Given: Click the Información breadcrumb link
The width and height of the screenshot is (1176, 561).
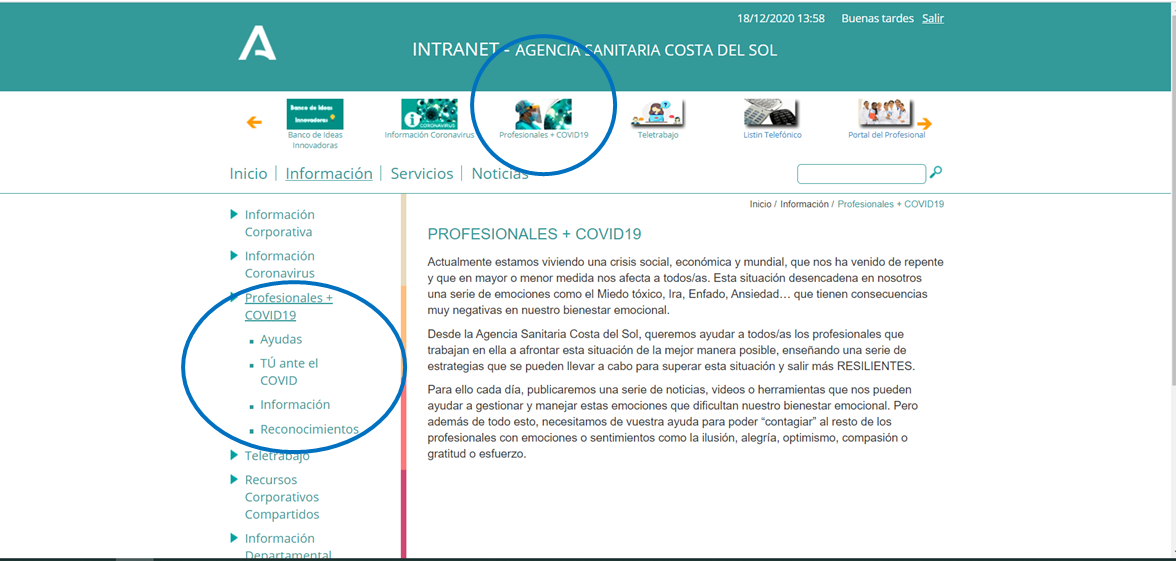Looking at the screenshot, I should pyautogui.click(x=805, y=204).
